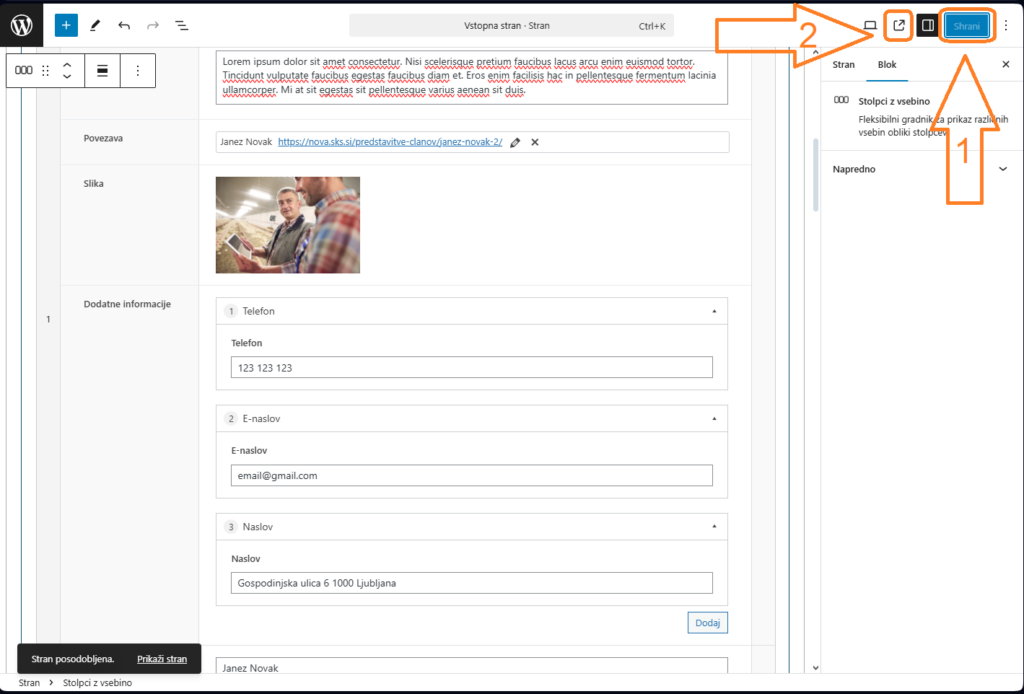The image size is (1024, 694).
Task: Switch to the Blok tab
Action: point(887,64)
